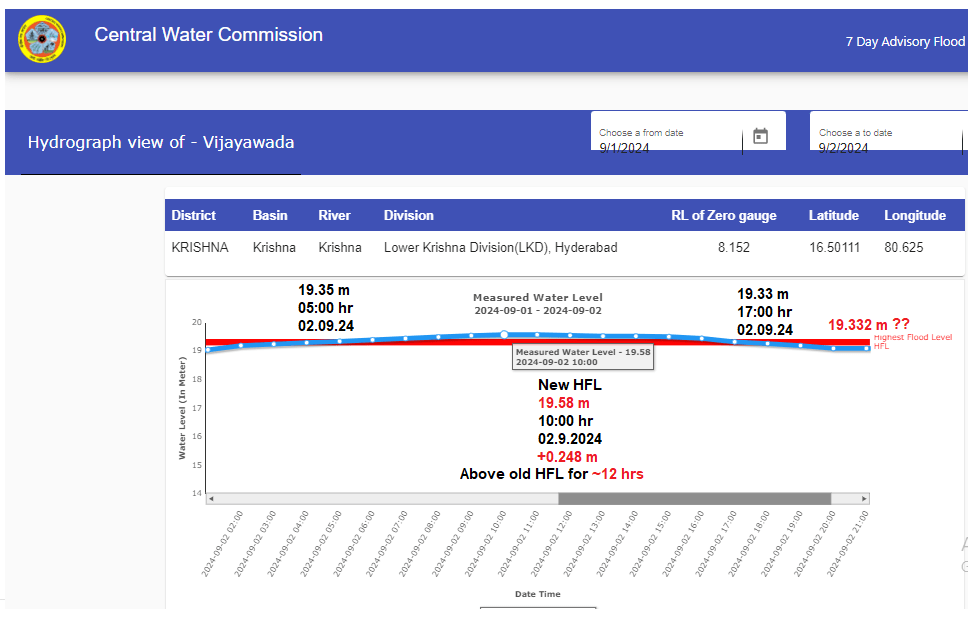The image size is (968, 642).
Task: Open the from-date calendar picker icon
Action: click(760, 136)
